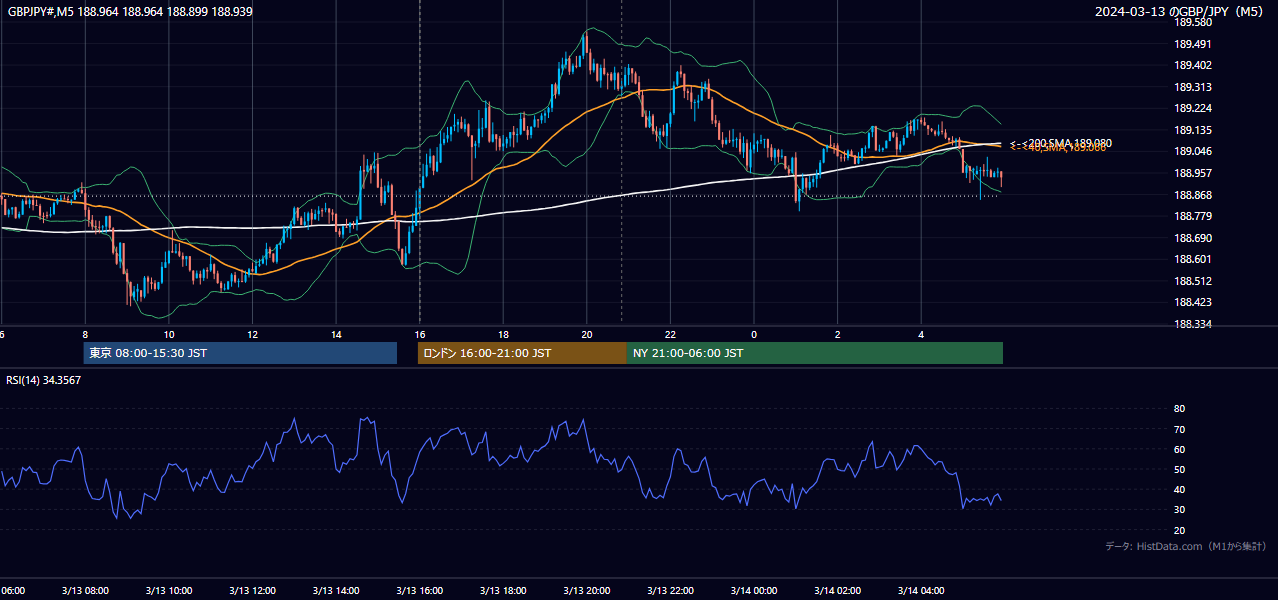This screenshot has width=1278, height=600.
Task: Click hour label 22 under the price chart
Action: 671,334
